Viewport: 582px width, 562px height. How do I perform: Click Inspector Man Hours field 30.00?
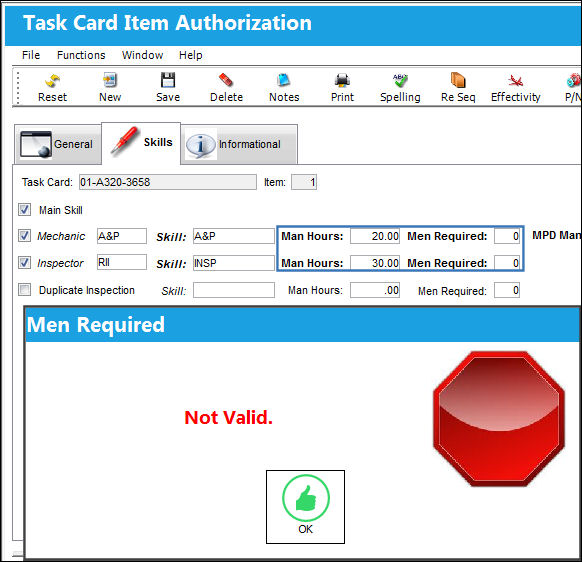(375, 263)
